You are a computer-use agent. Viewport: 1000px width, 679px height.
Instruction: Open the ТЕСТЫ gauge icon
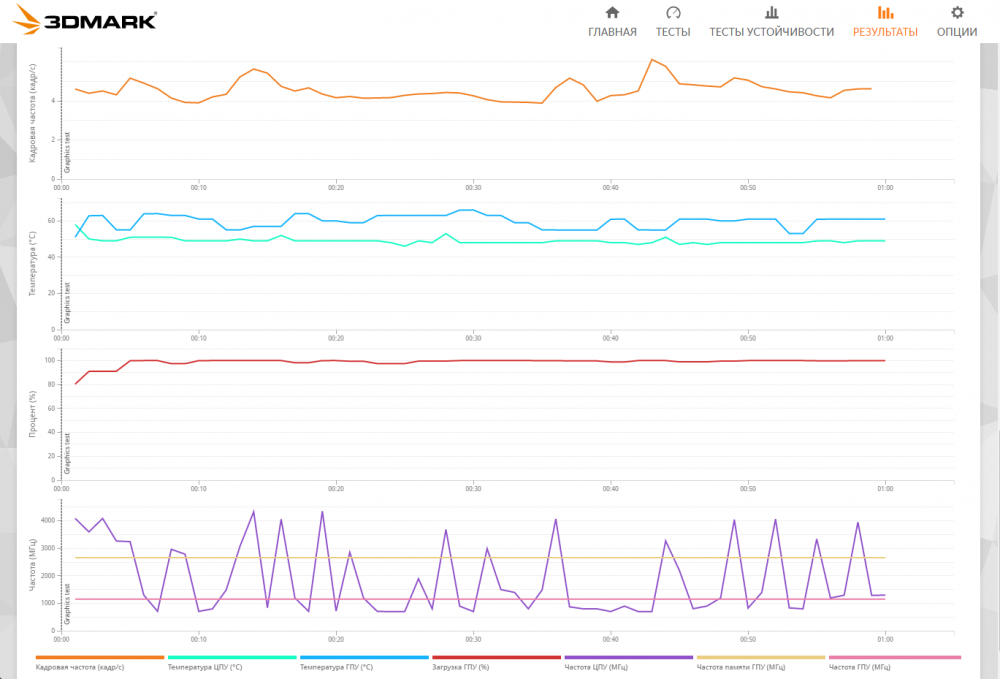pos(673,13)
